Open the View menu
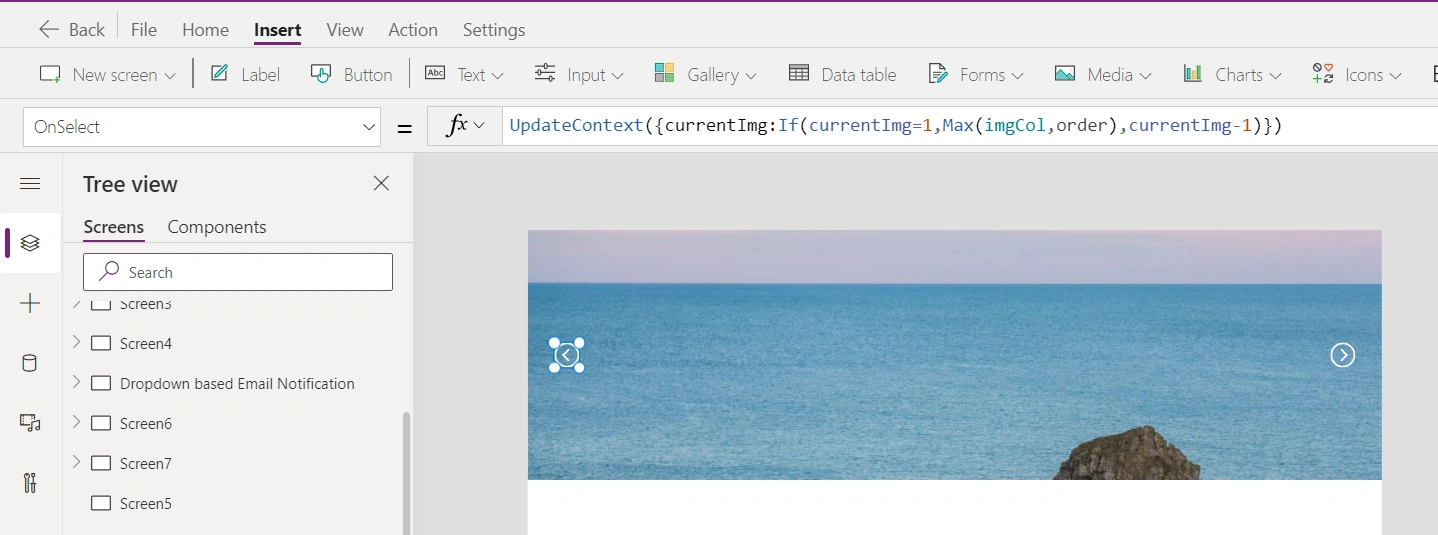Image resolution: width=1438 pixels, height=535 pixels. (x=345, y=29)
